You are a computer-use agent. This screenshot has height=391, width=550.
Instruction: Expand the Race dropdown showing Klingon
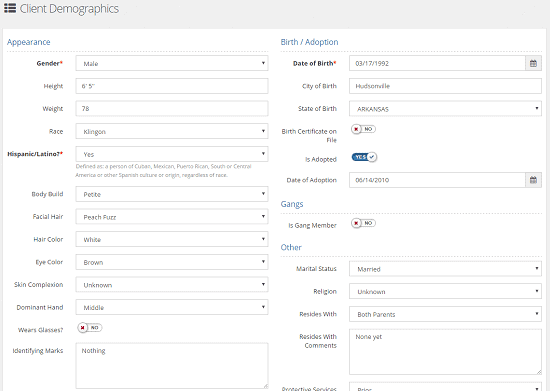click(172, 132)
